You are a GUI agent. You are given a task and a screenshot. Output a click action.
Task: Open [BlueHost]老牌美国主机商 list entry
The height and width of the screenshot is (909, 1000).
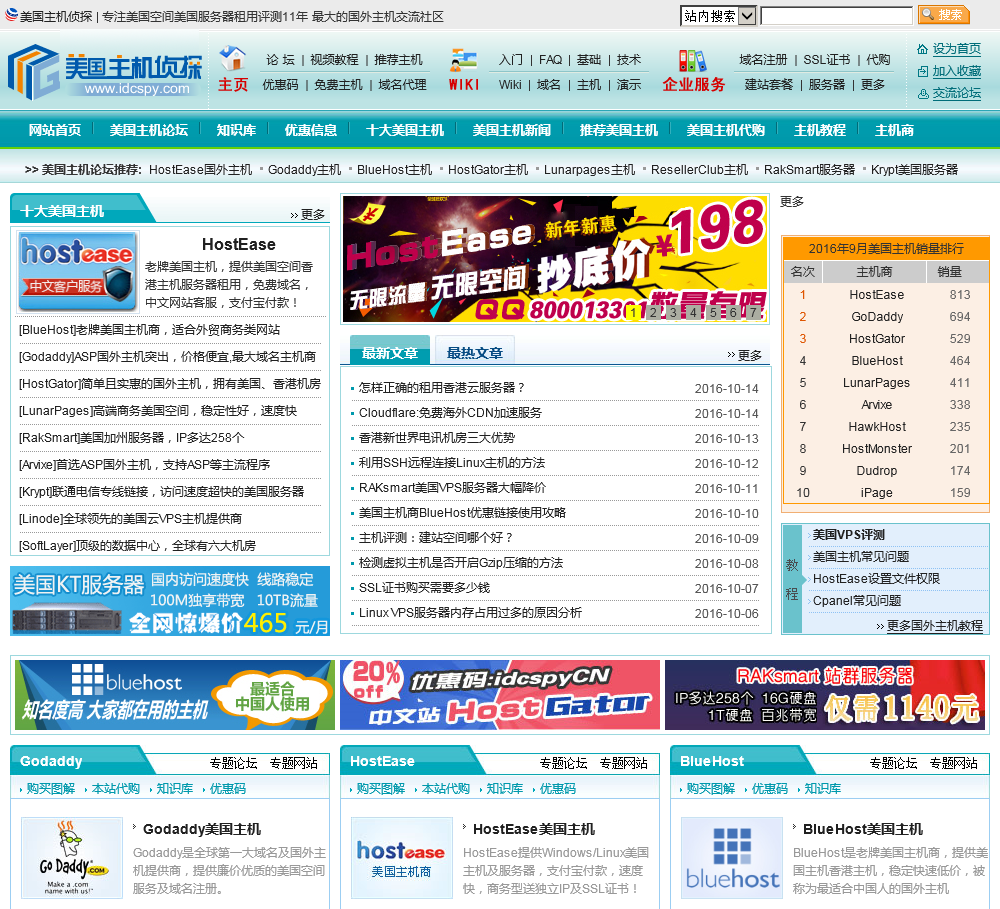pyautogui.click(x=149, y=330)
